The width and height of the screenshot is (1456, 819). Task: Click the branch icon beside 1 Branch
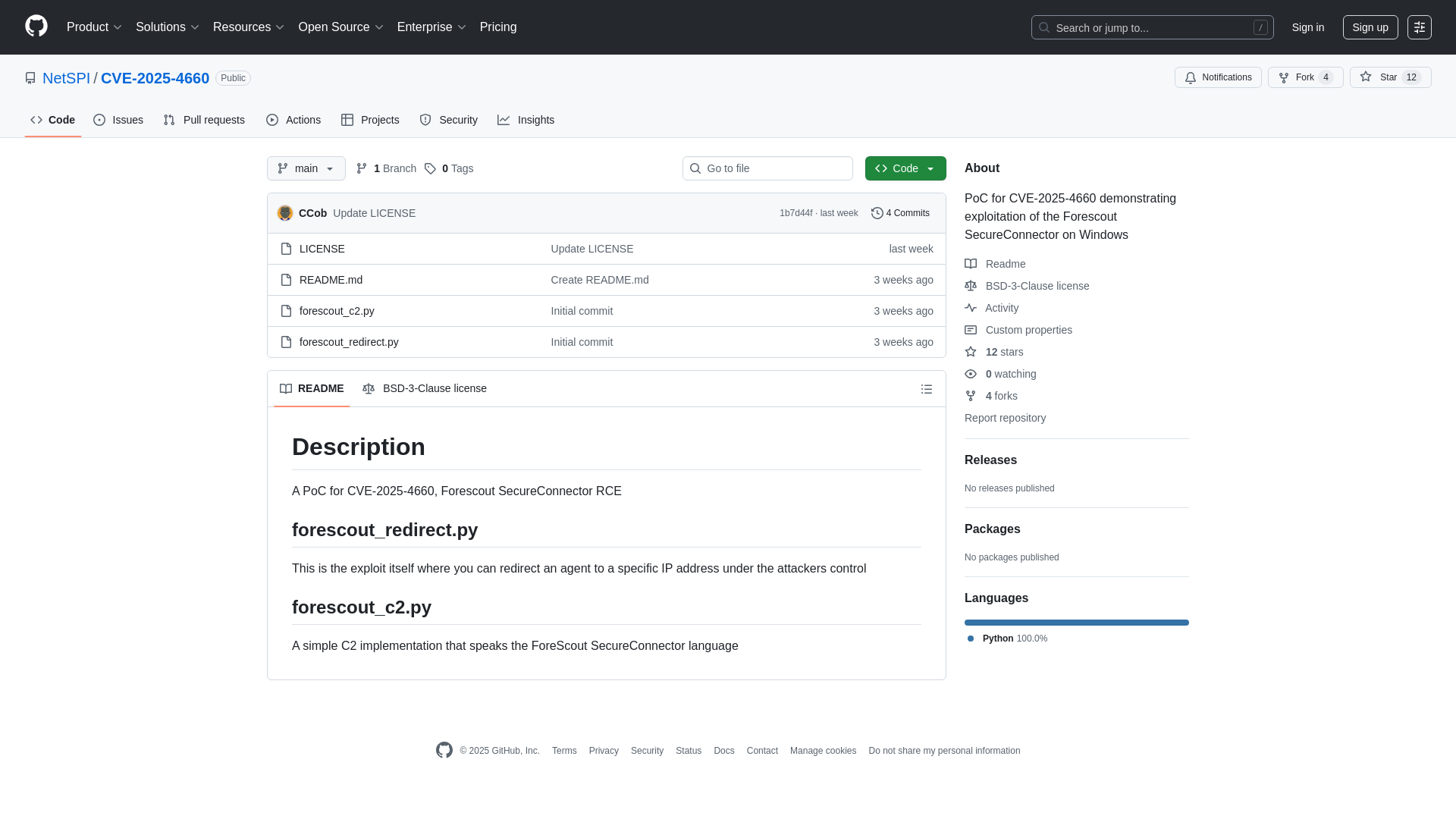tap(362, 168)
